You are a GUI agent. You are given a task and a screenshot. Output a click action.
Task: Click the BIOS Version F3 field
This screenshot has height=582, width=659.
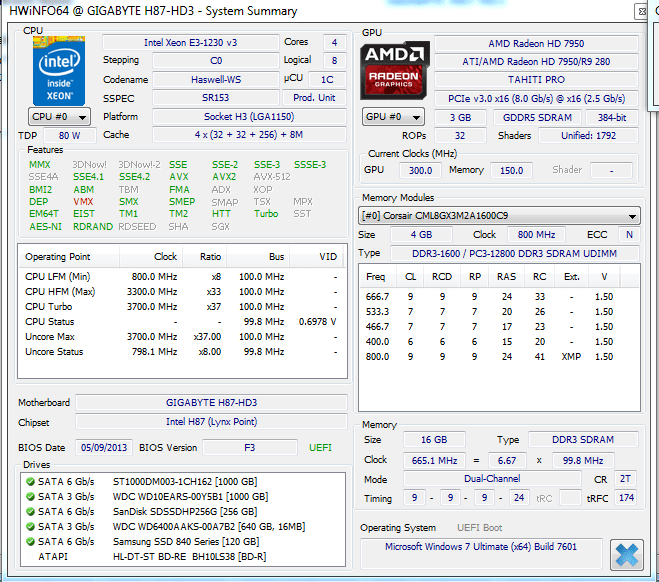click(x=250, y=448)
